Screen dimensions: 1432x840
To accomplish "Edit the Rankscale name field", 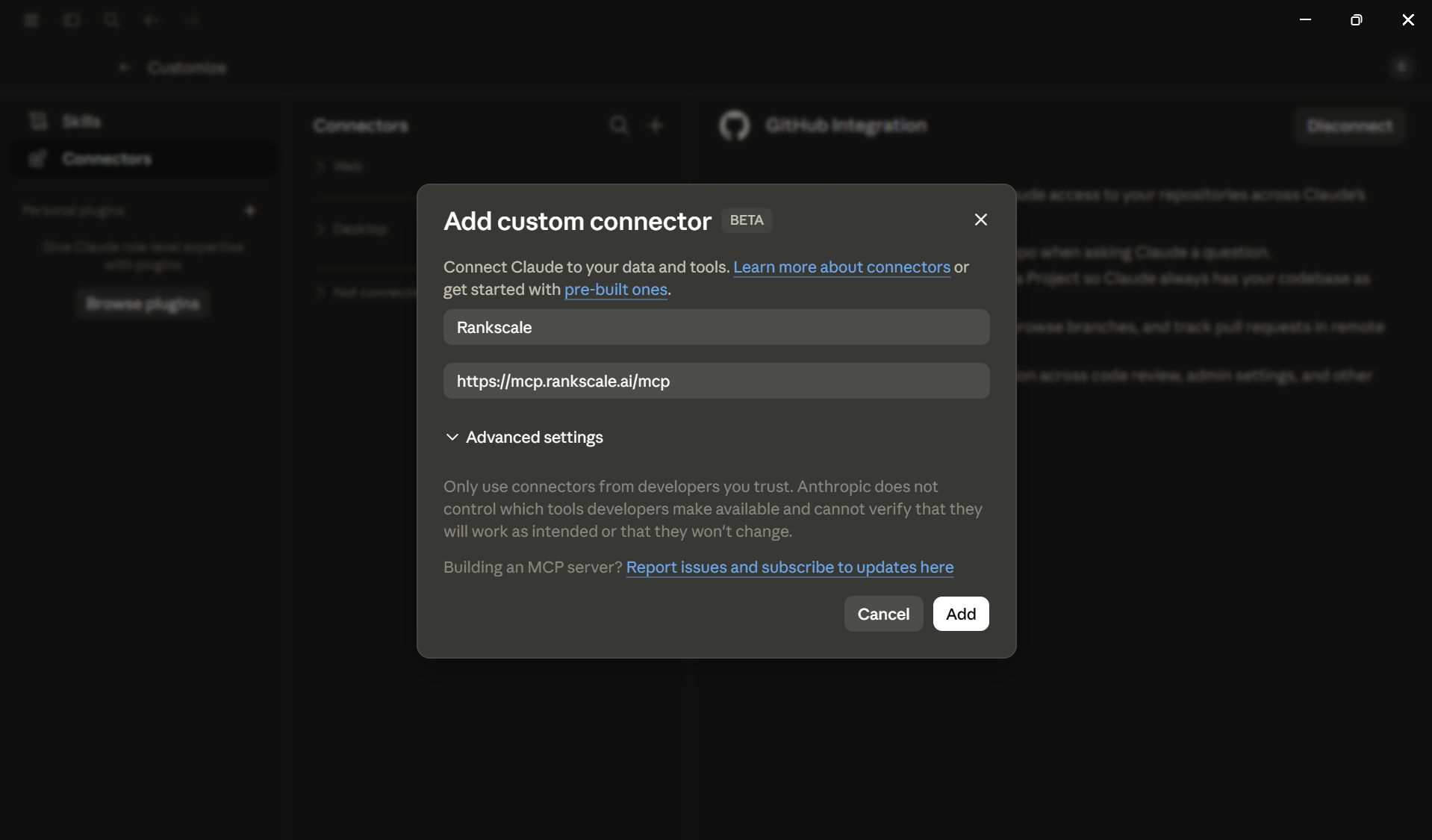I will click(x=716, y=327).
